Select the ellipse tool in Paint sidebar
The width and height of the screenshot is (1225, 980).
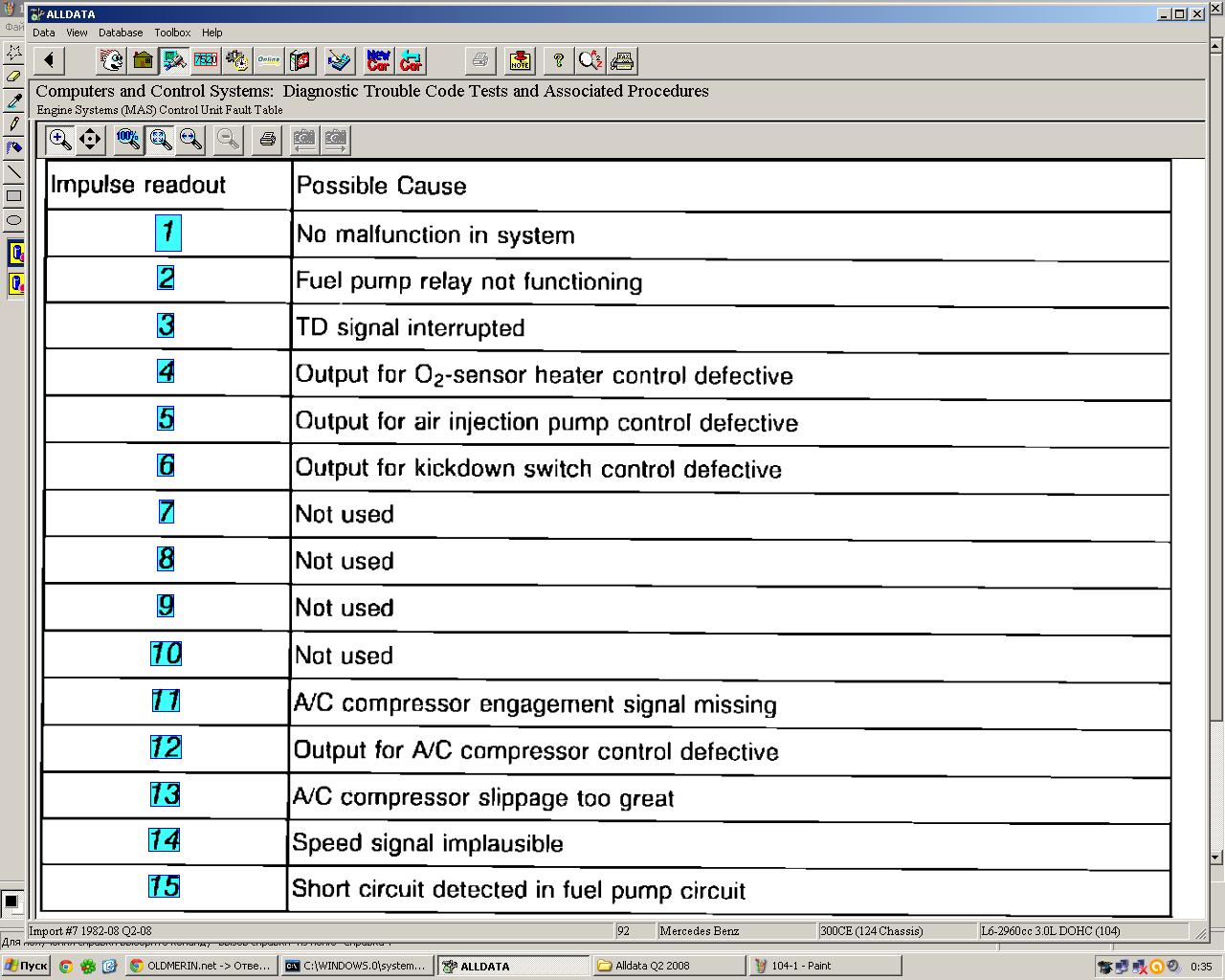click(x=13, y=220)
